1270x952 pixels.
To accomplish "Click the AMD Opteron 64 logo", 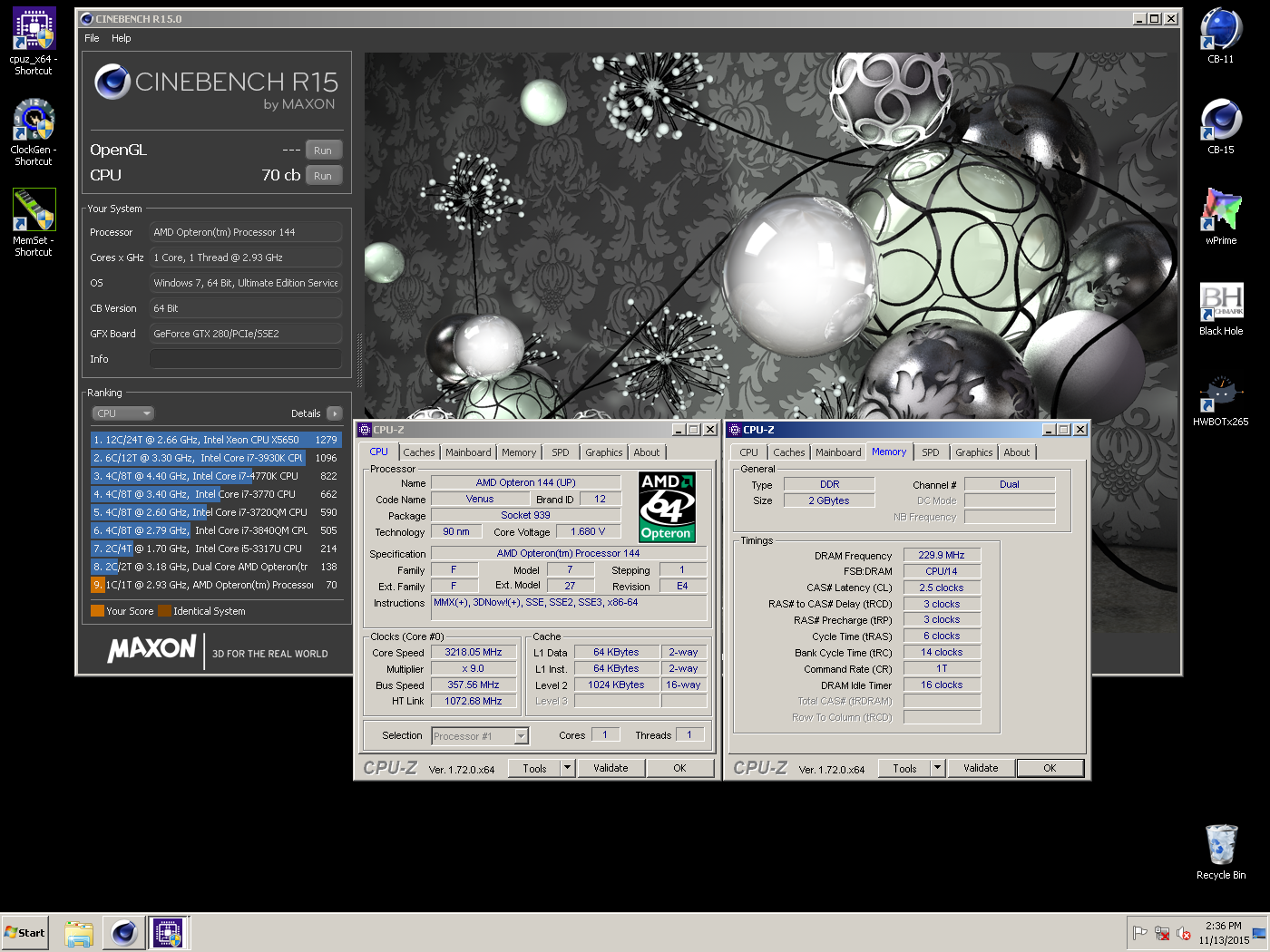I will [667, 507].
